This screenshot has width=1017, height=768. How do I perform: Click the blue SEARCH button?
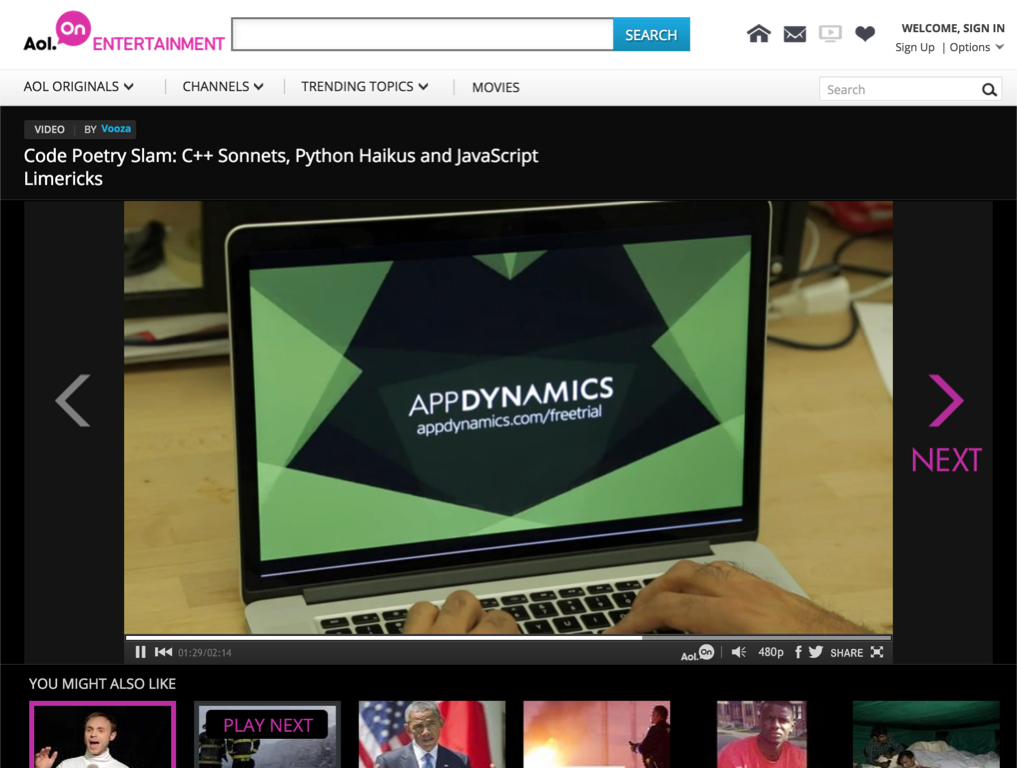tap(651, 34)
